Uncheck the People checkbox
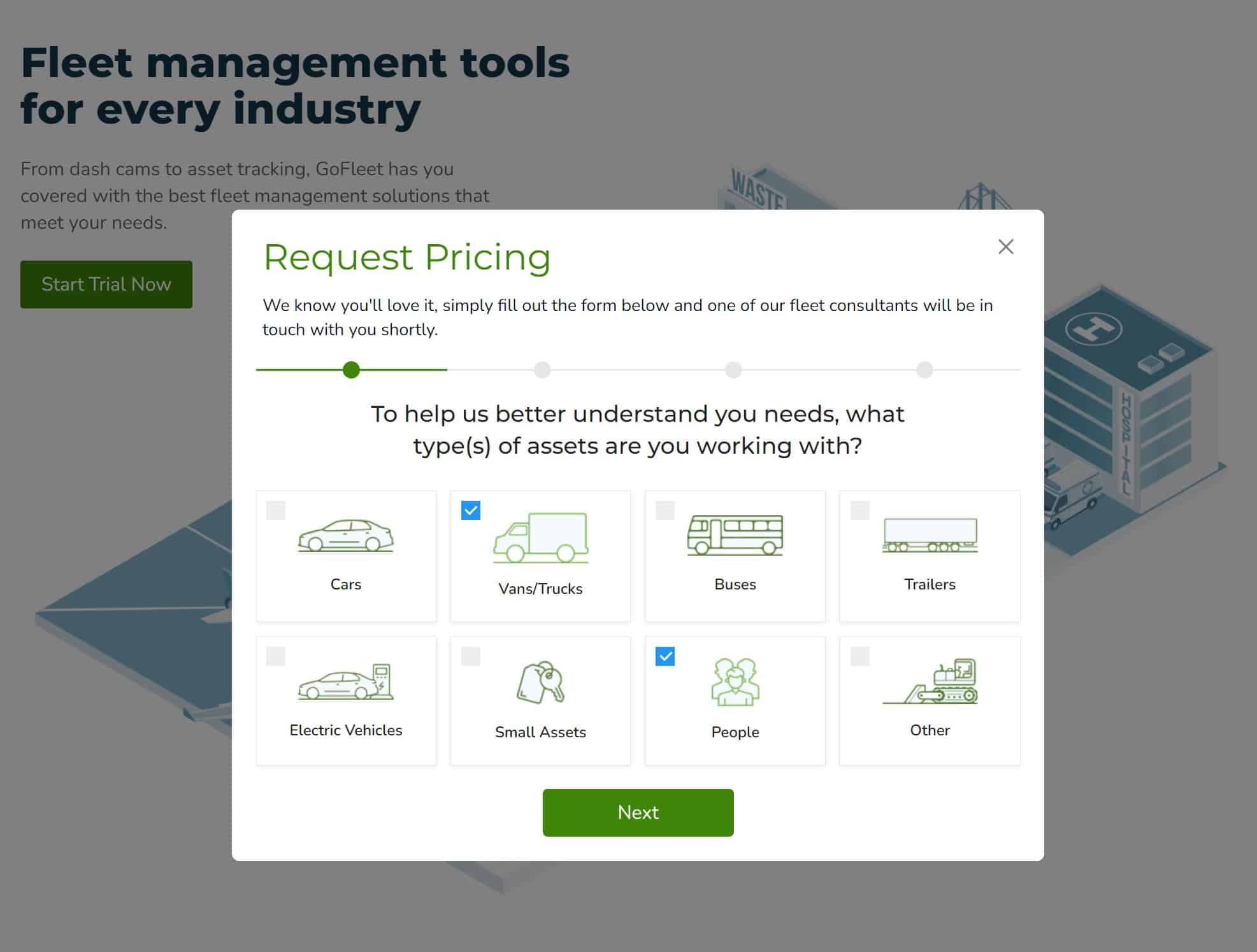Screen dimensions: 1257x952 pos(666,656)
